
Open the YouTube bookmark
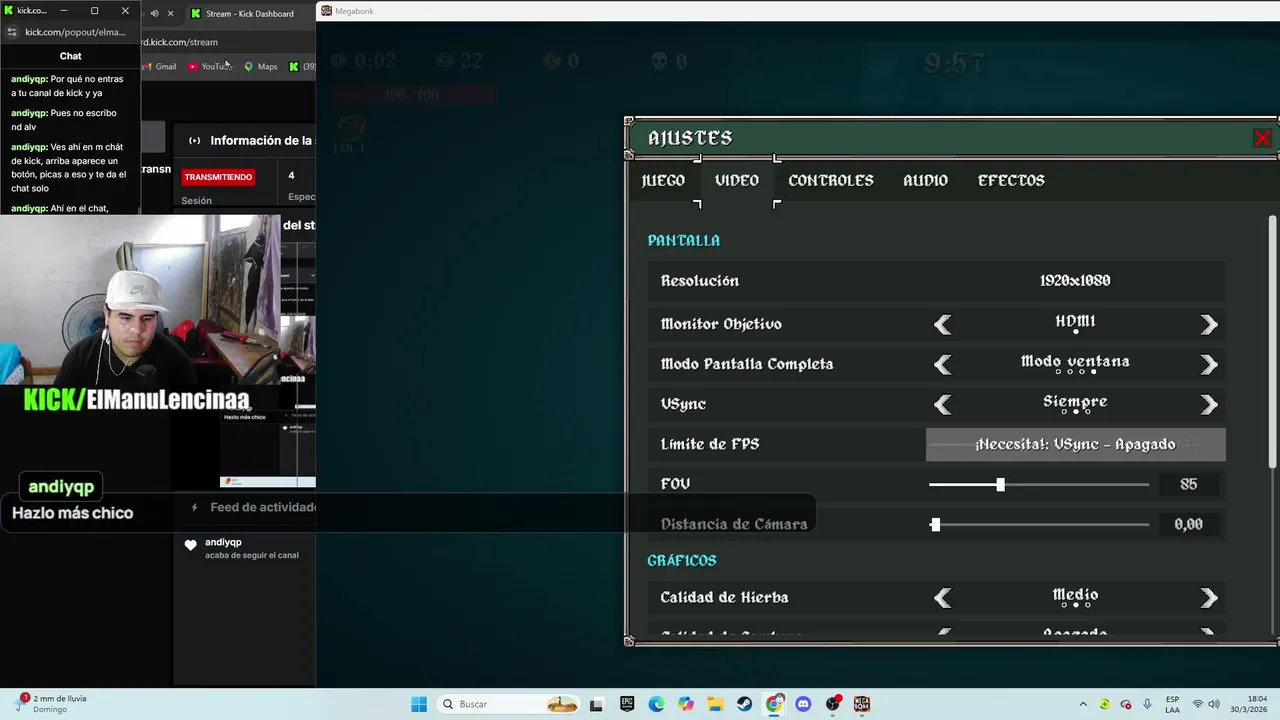point(210,67)
